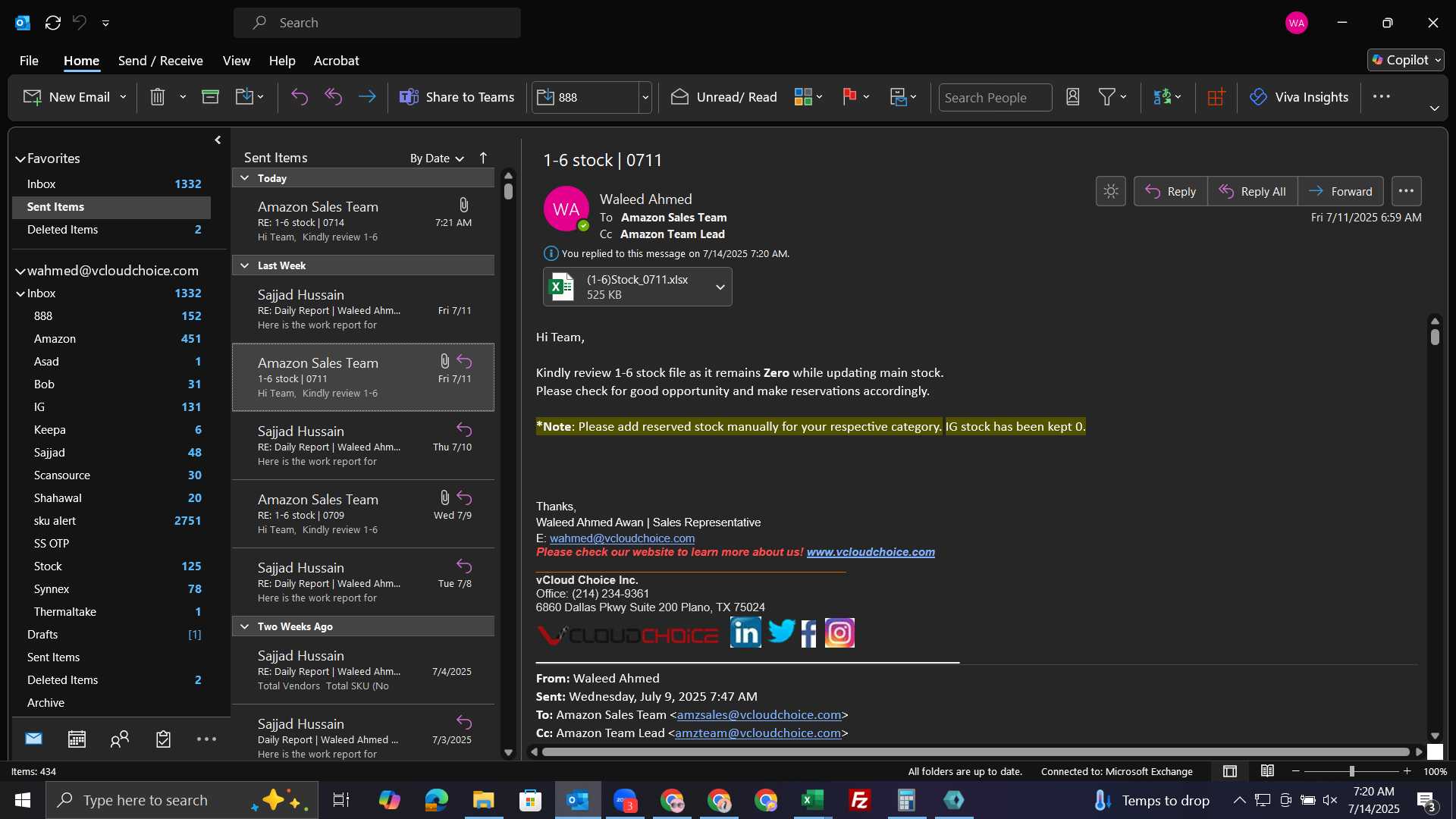Click the zoom out minus button
Screen dimensions: 1456x819
tap(1296, 771)
